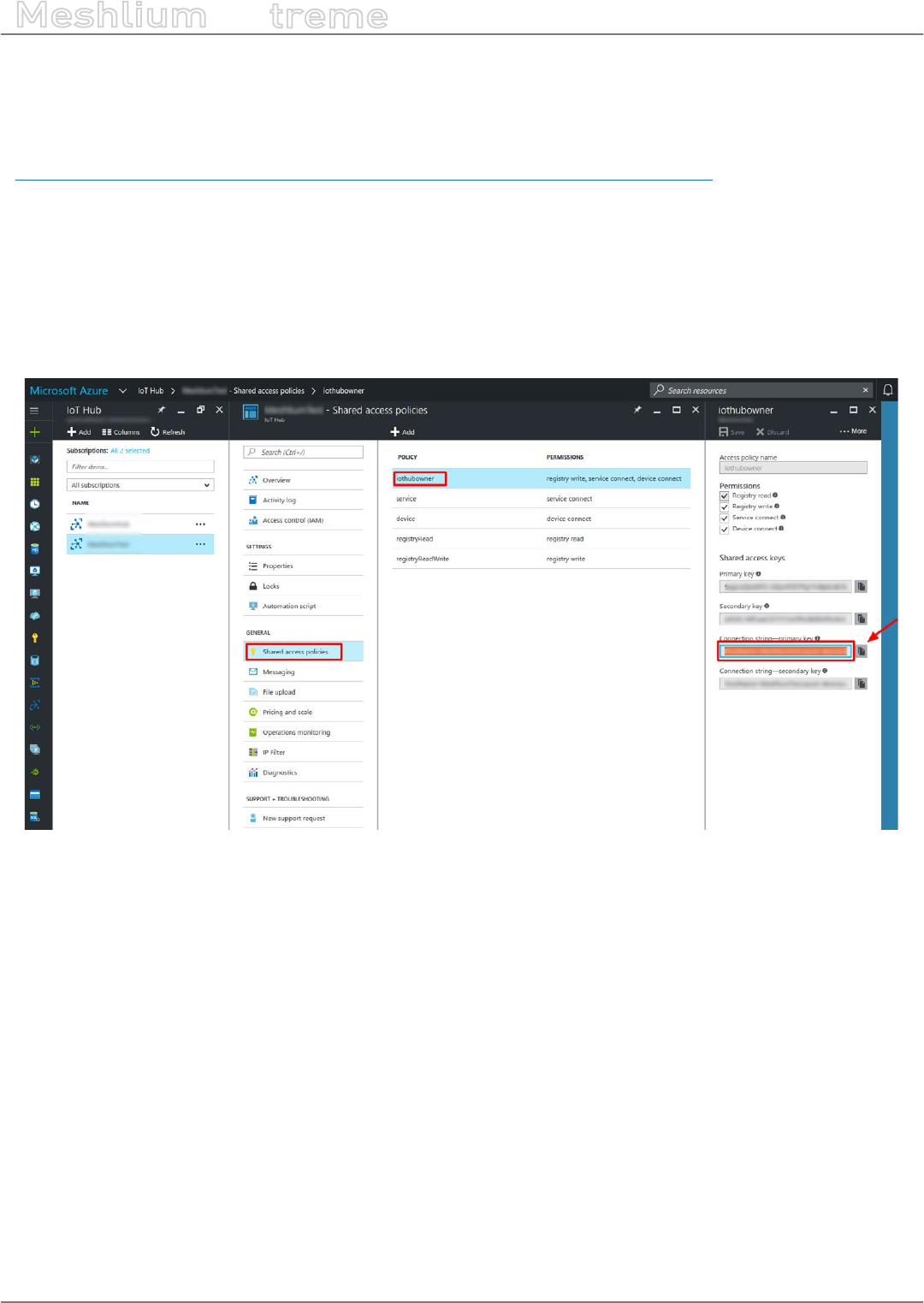Open Diagnostics menu item

[304, 773]
